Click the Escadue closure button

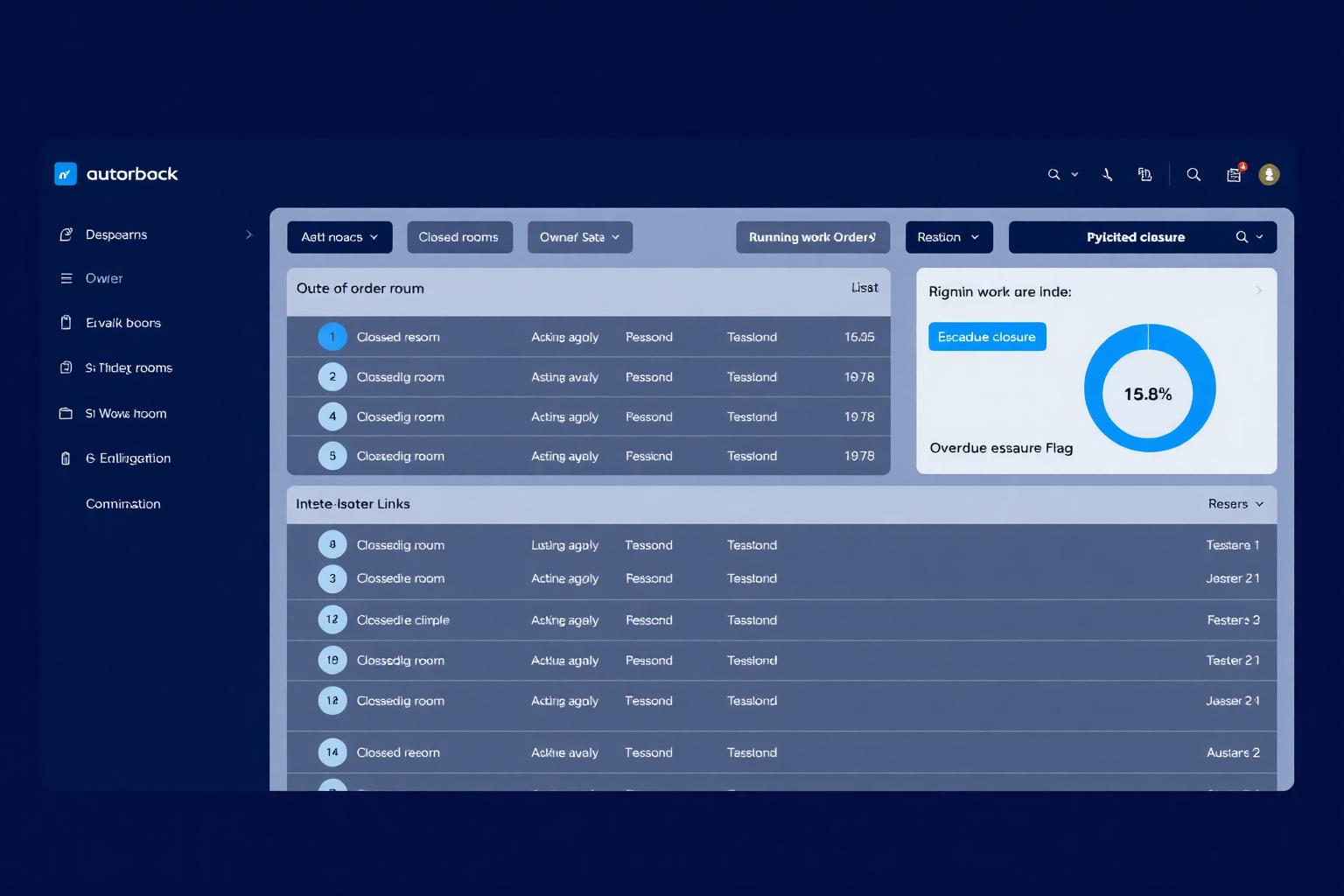point(987,337)
